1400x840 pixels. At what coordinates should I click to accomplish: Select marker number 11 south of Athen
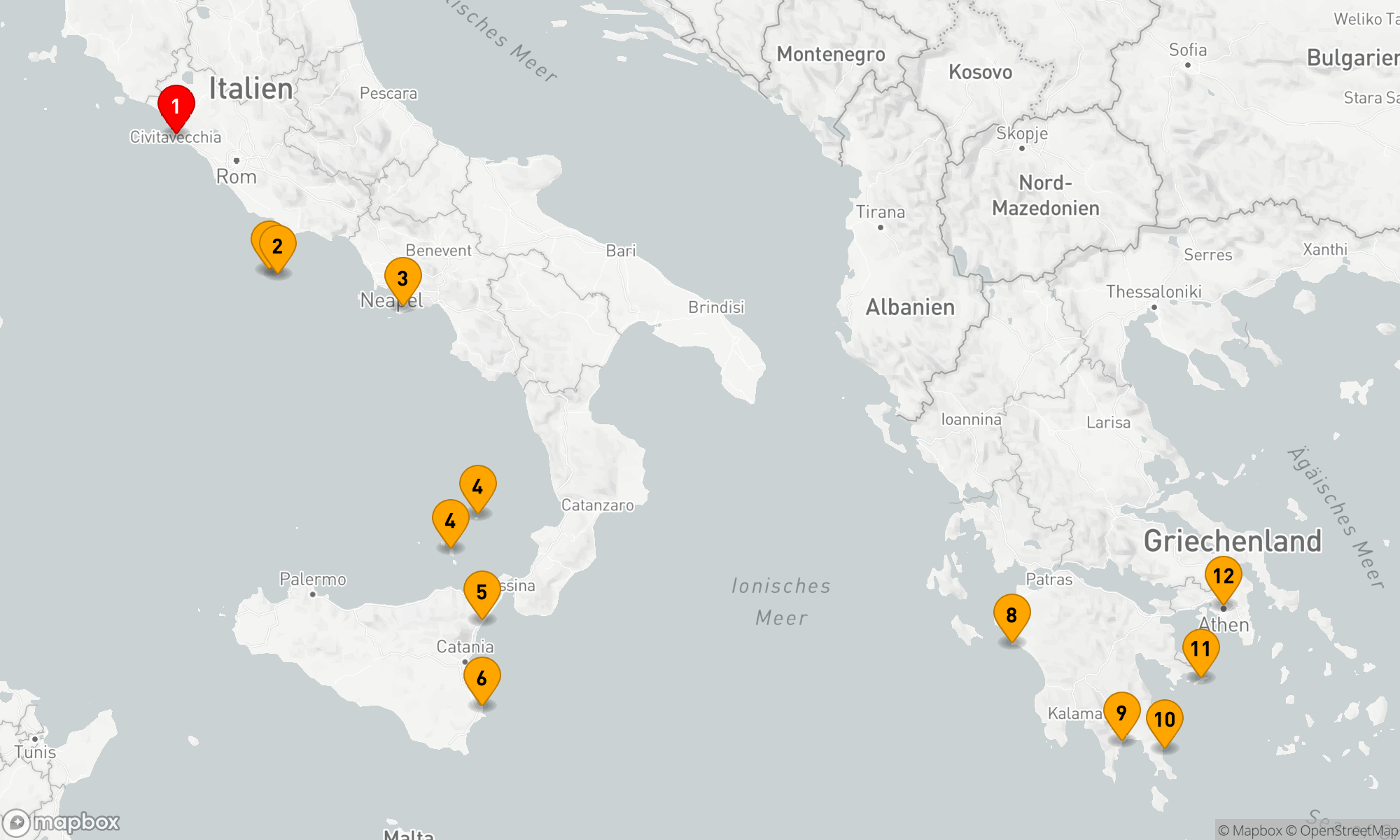[1200, 650]
